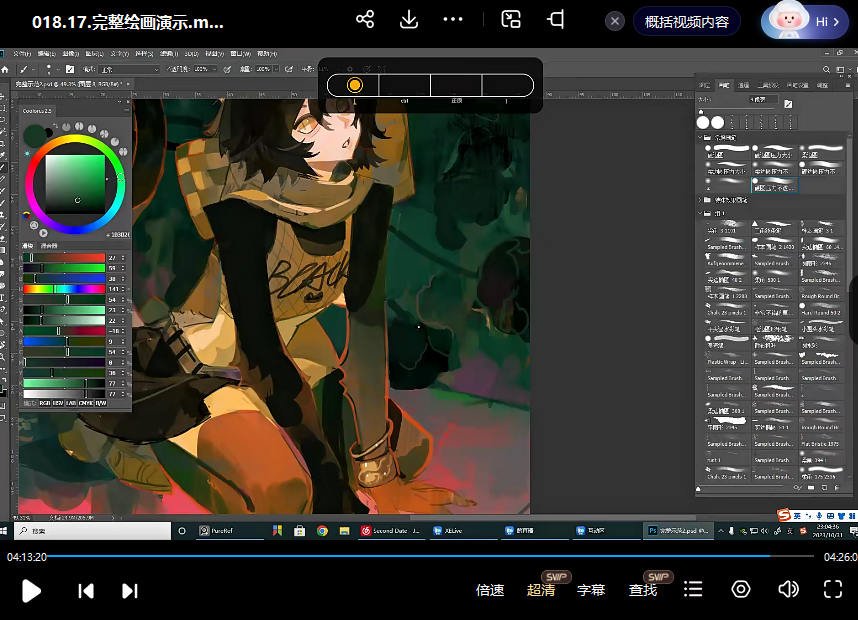858x620 pixels.
Task: Click the 查找 search button
Action: coord(643,590)
